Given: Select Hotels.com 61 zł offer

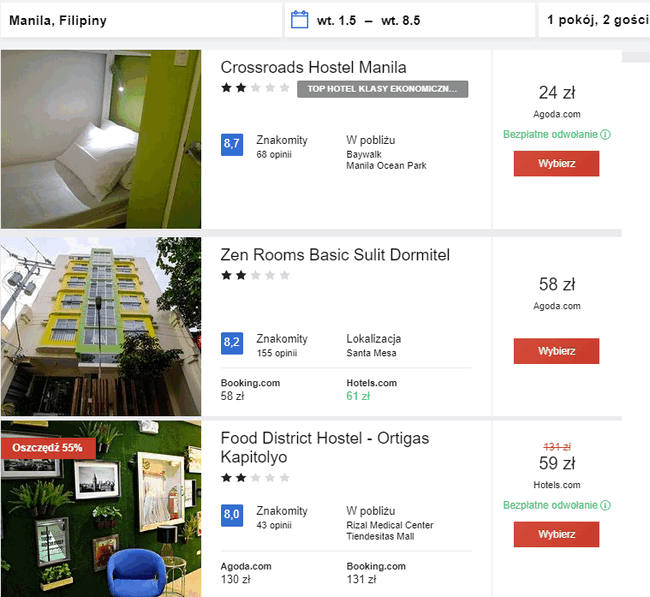Looking at the screenshot, I should point(371,390).
